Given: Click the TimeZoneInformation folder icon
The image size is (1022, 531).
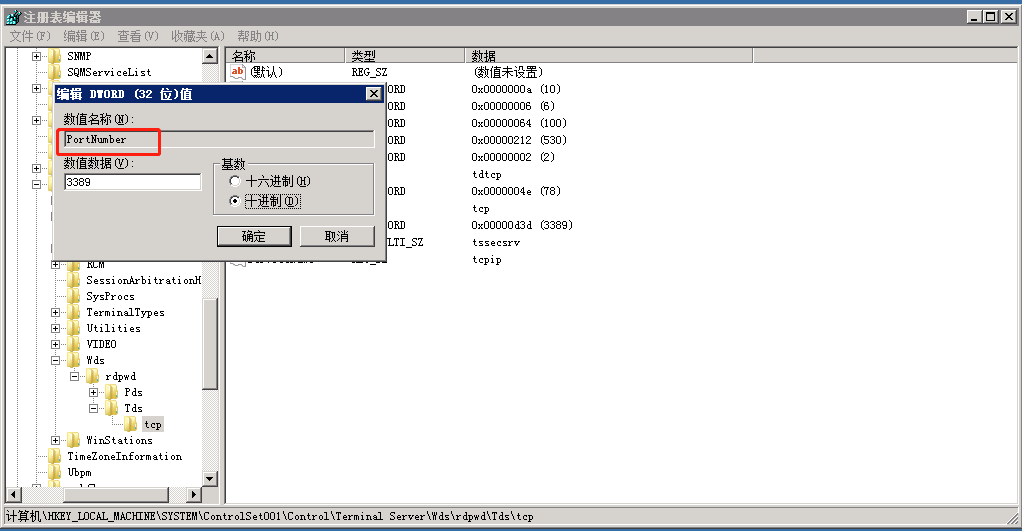Looking at the screenshot, I should (55, 456).
